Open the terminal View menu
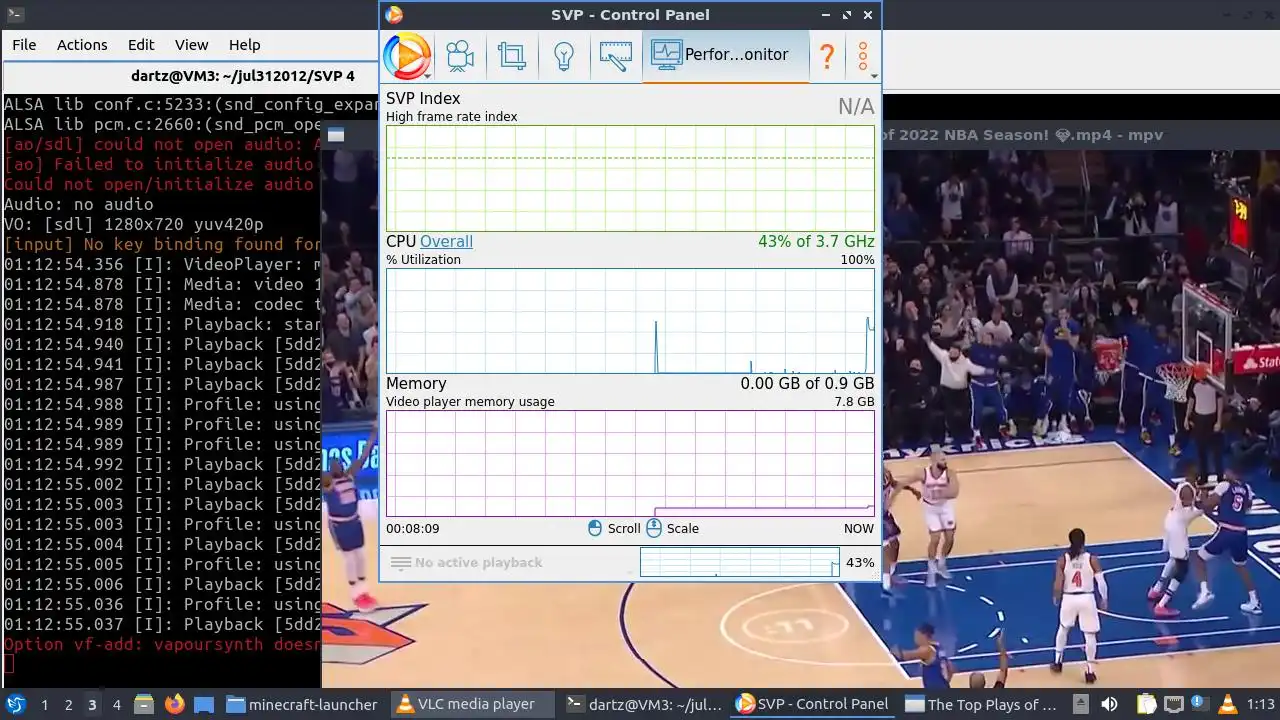1280x720 pixels. tap(191, 45)
